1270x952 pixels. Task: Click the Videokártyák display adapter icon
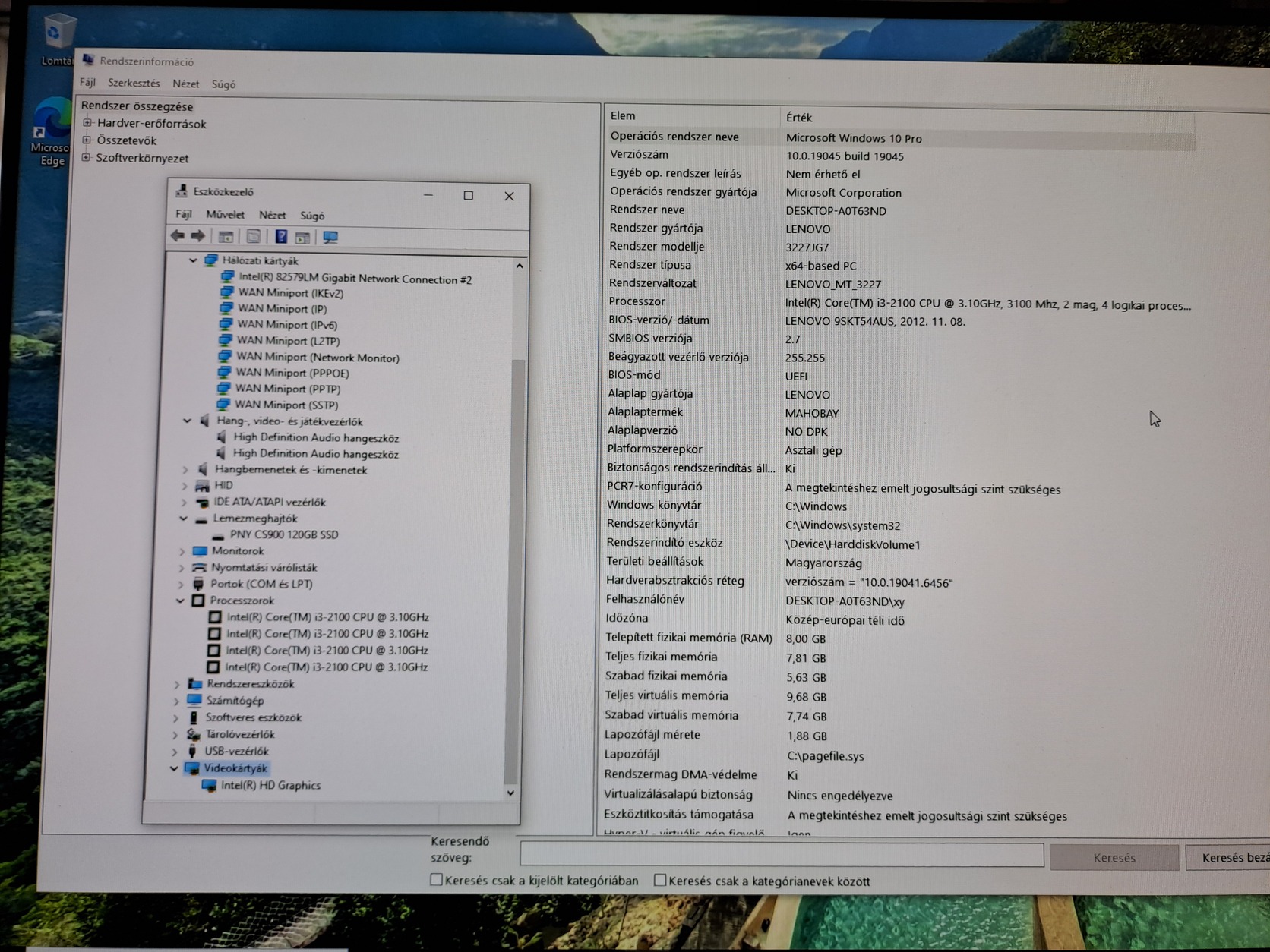coord(192,768)
